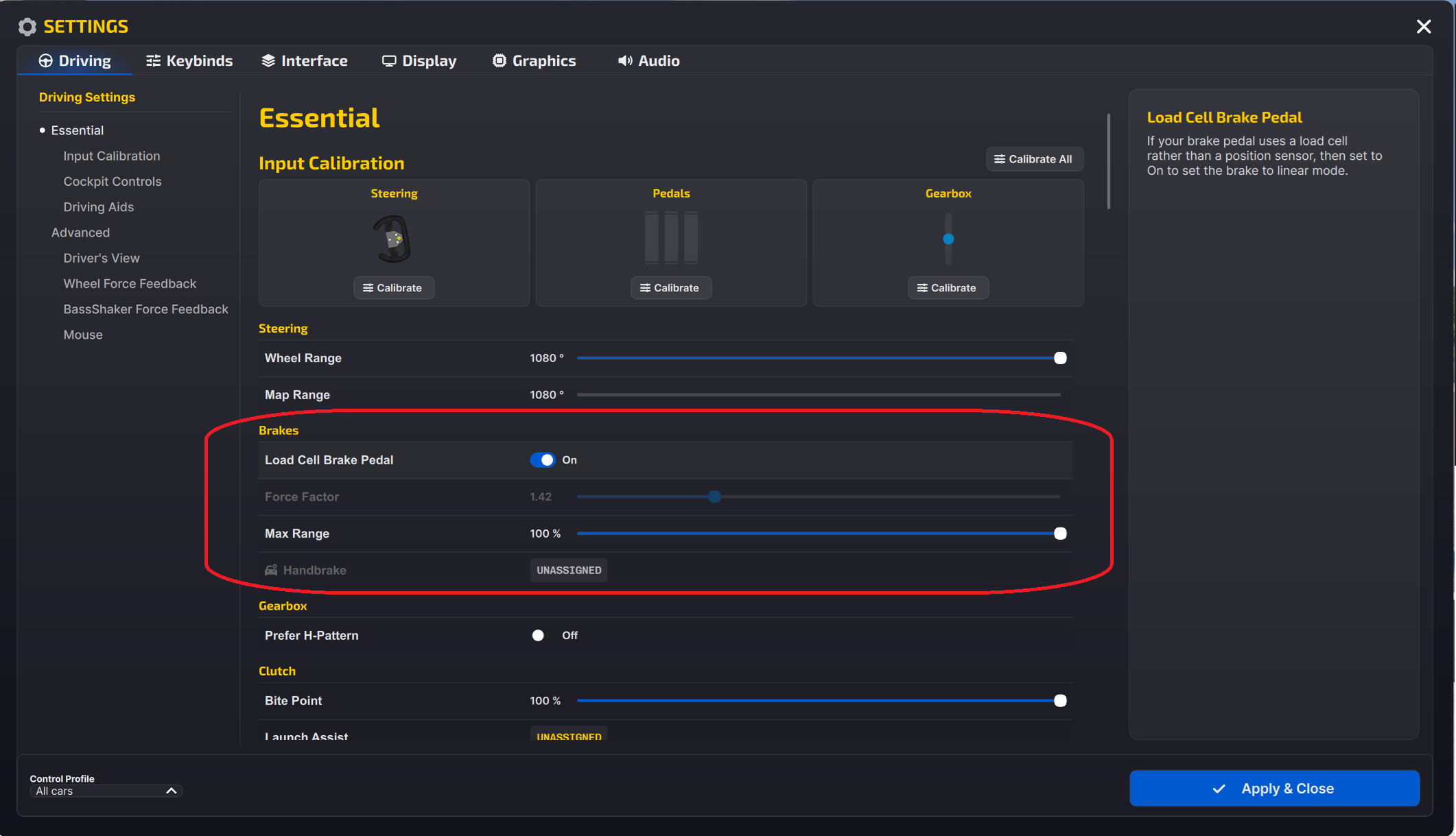The width and height of the screenshot is (1456, 836).
Task: Click the handbrake car icon
Action: (x=272, y=570)
